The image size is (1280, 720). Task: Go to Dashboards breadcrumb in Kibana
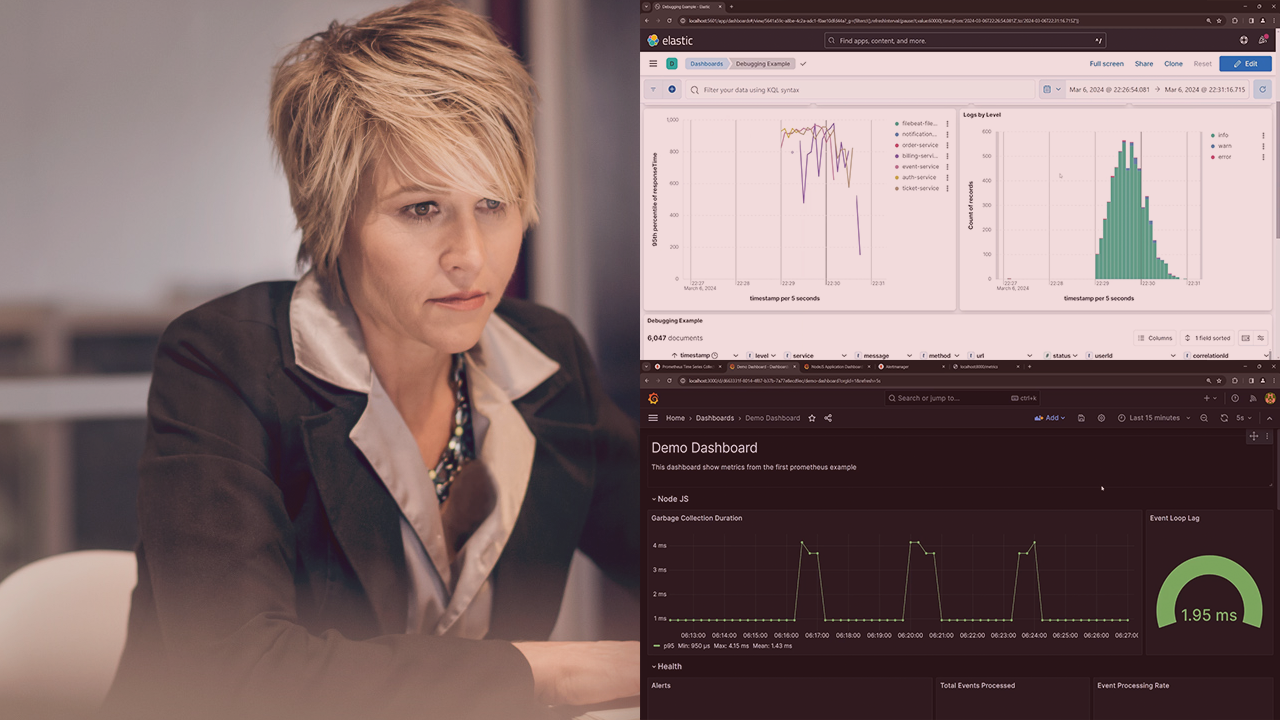tap(705, 64)
